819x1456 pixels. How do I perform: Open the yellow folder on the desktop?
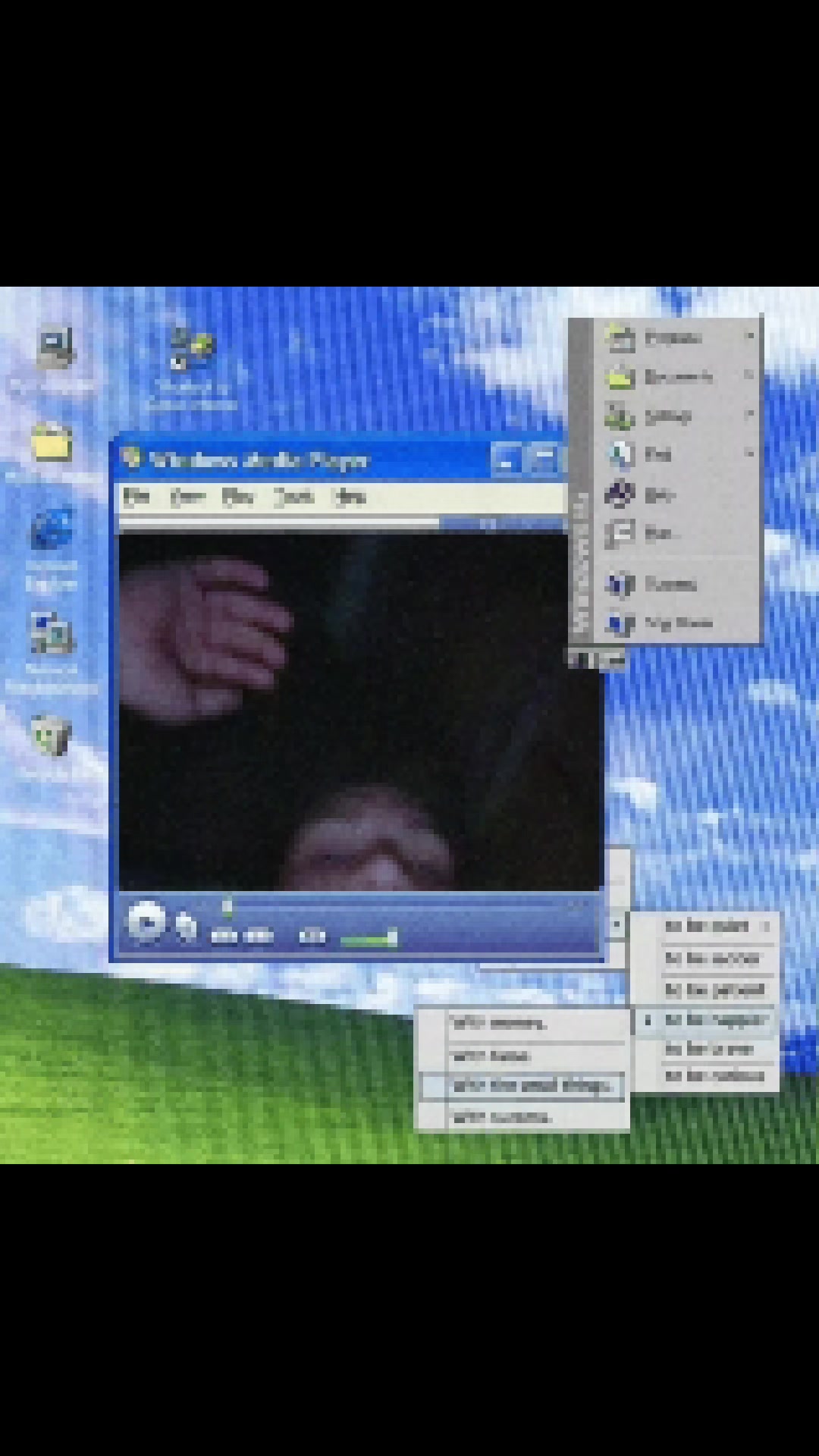[x=52, y=442]
